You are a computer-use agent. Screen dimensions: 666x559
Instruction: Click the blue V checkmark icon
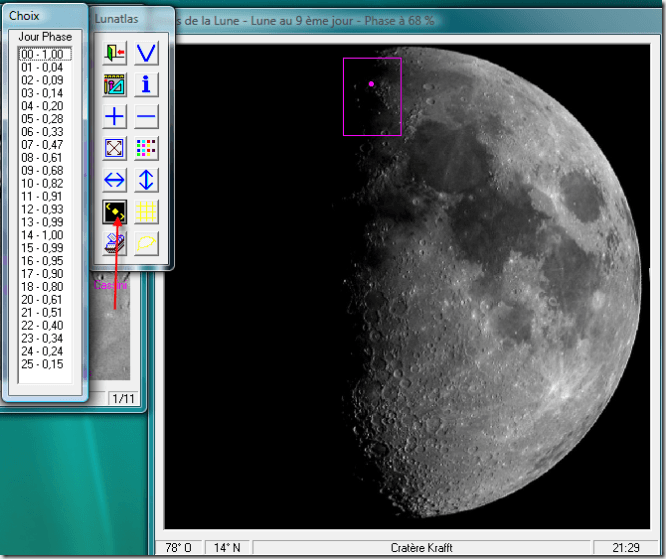147,53
